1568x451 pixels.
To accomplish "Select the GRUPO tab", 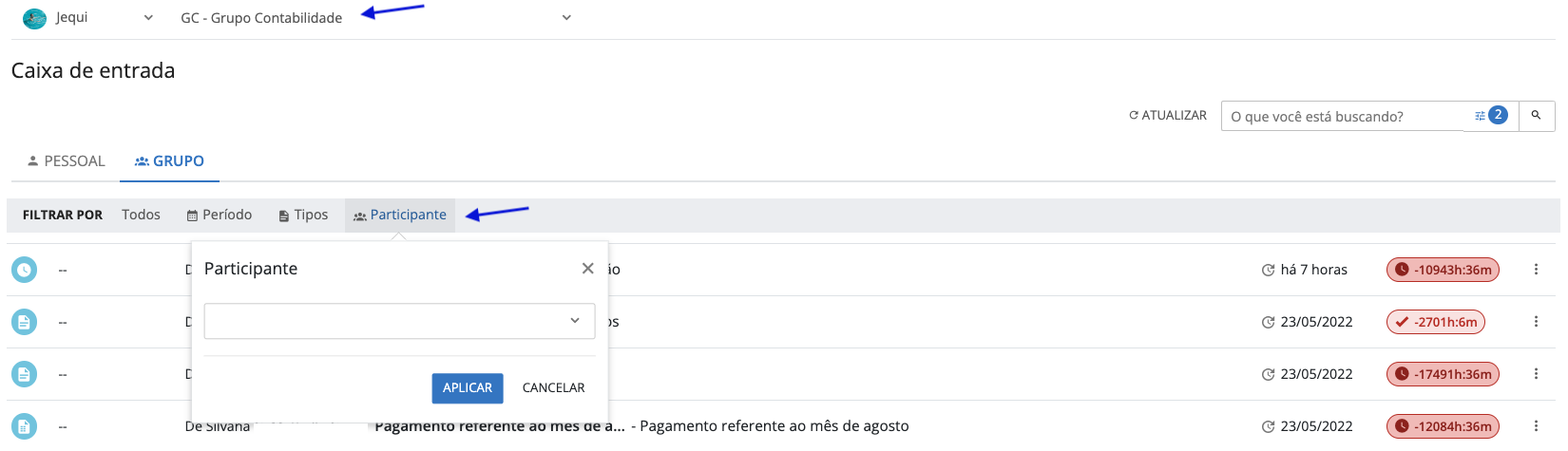I will (x=169, y=161).
